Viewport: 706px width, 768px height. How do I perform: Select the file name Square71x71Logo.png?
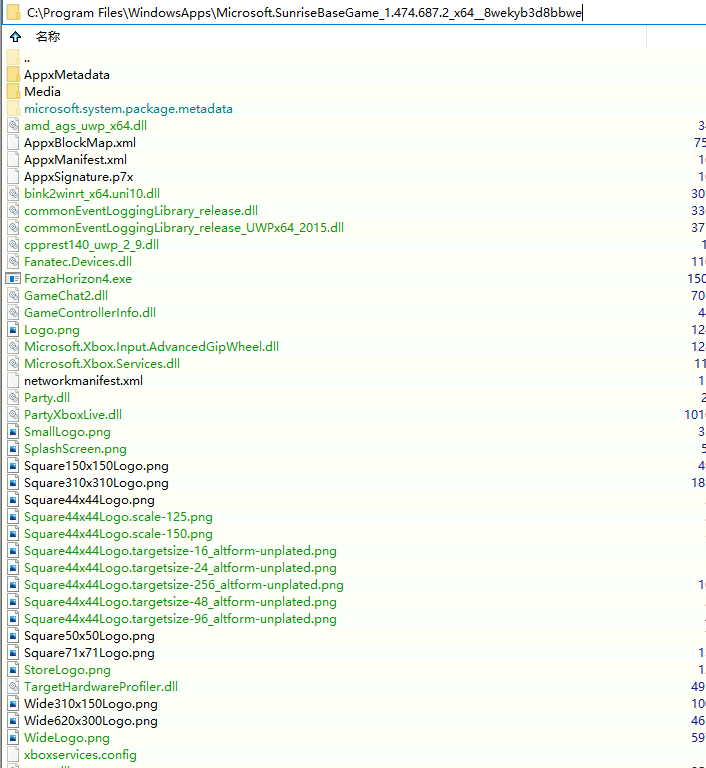(89, 653)
